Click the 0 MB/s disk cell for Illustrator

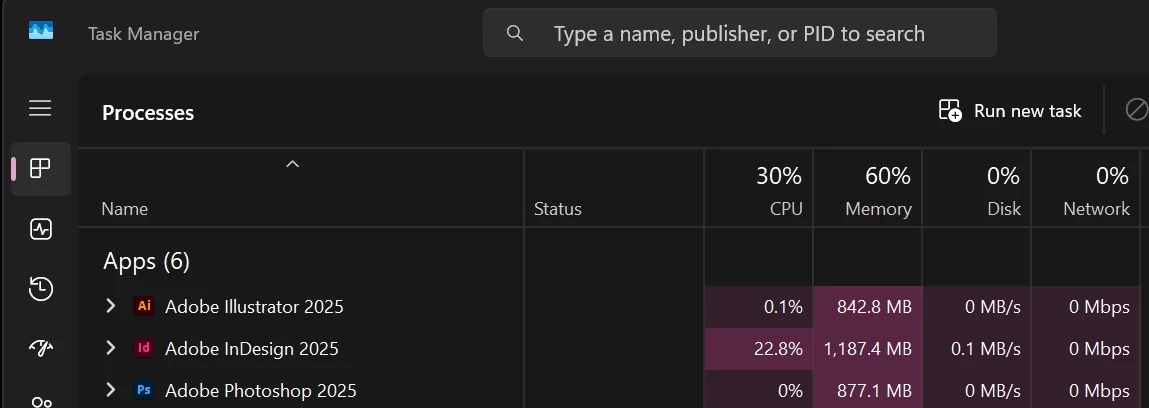977,306
